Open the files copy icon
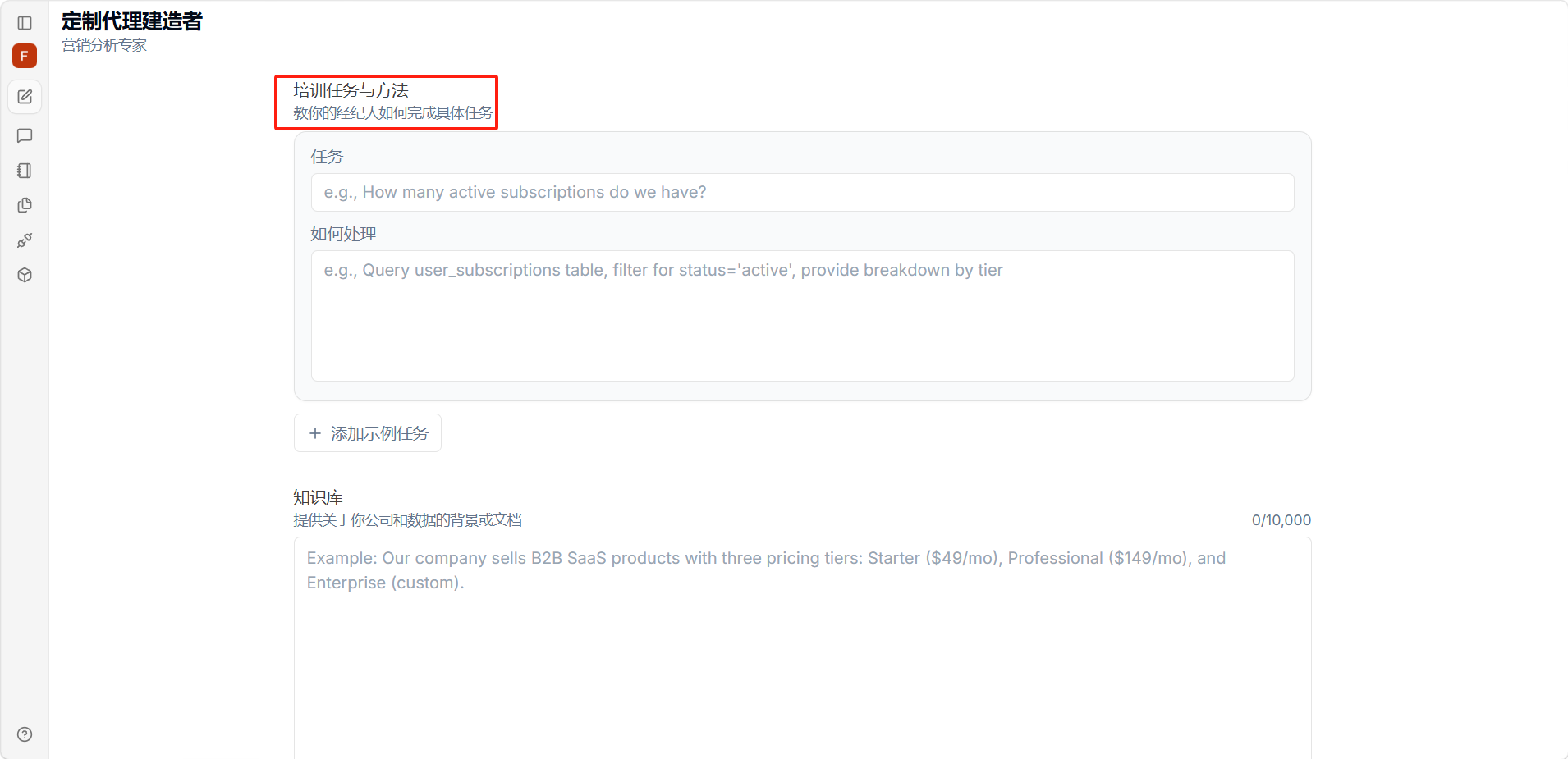 coord(25,205)
